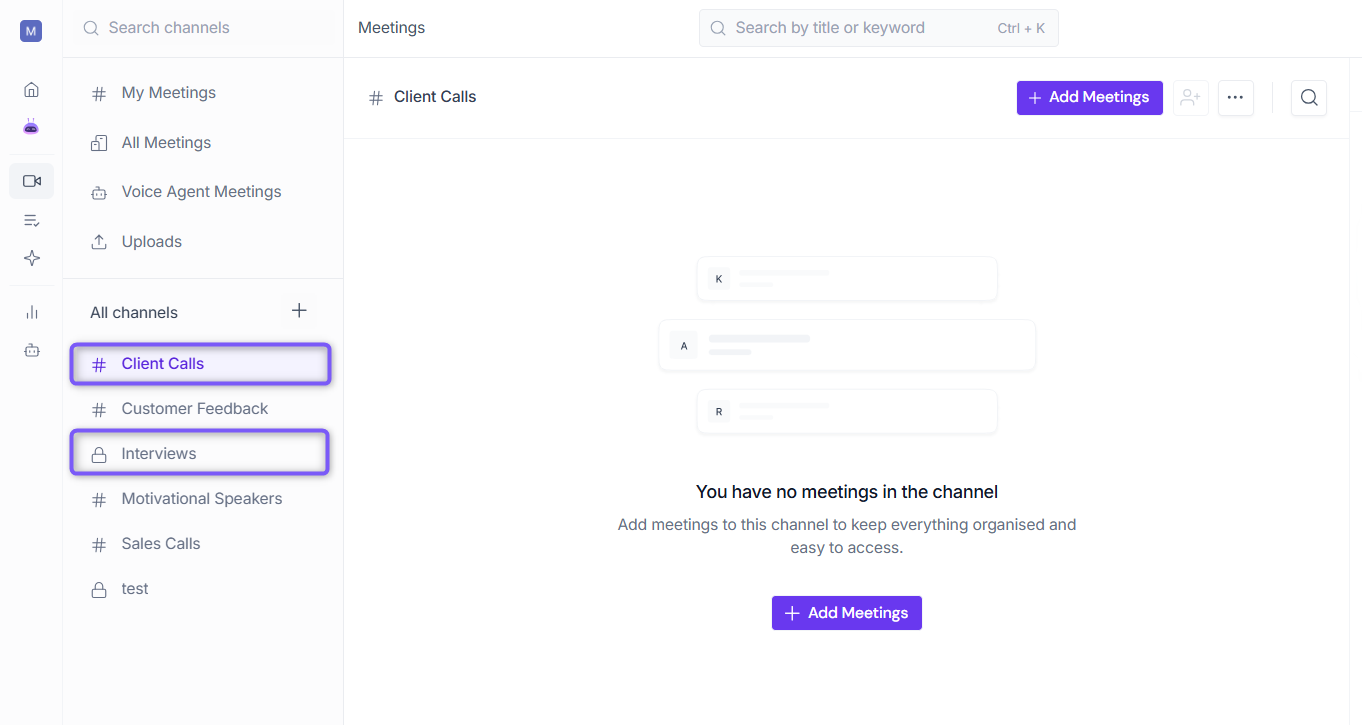Screen dimensions: 1362x725
Task: Click the add member person icon
Action: 1190,98
